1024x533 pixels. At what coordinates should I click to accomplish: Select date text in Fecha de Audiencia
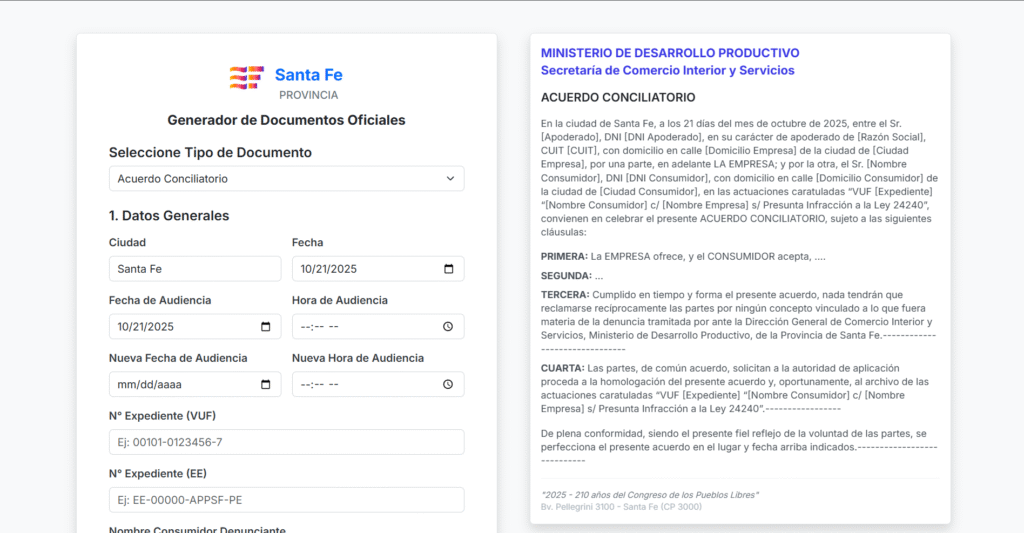[x=146, y=327]
